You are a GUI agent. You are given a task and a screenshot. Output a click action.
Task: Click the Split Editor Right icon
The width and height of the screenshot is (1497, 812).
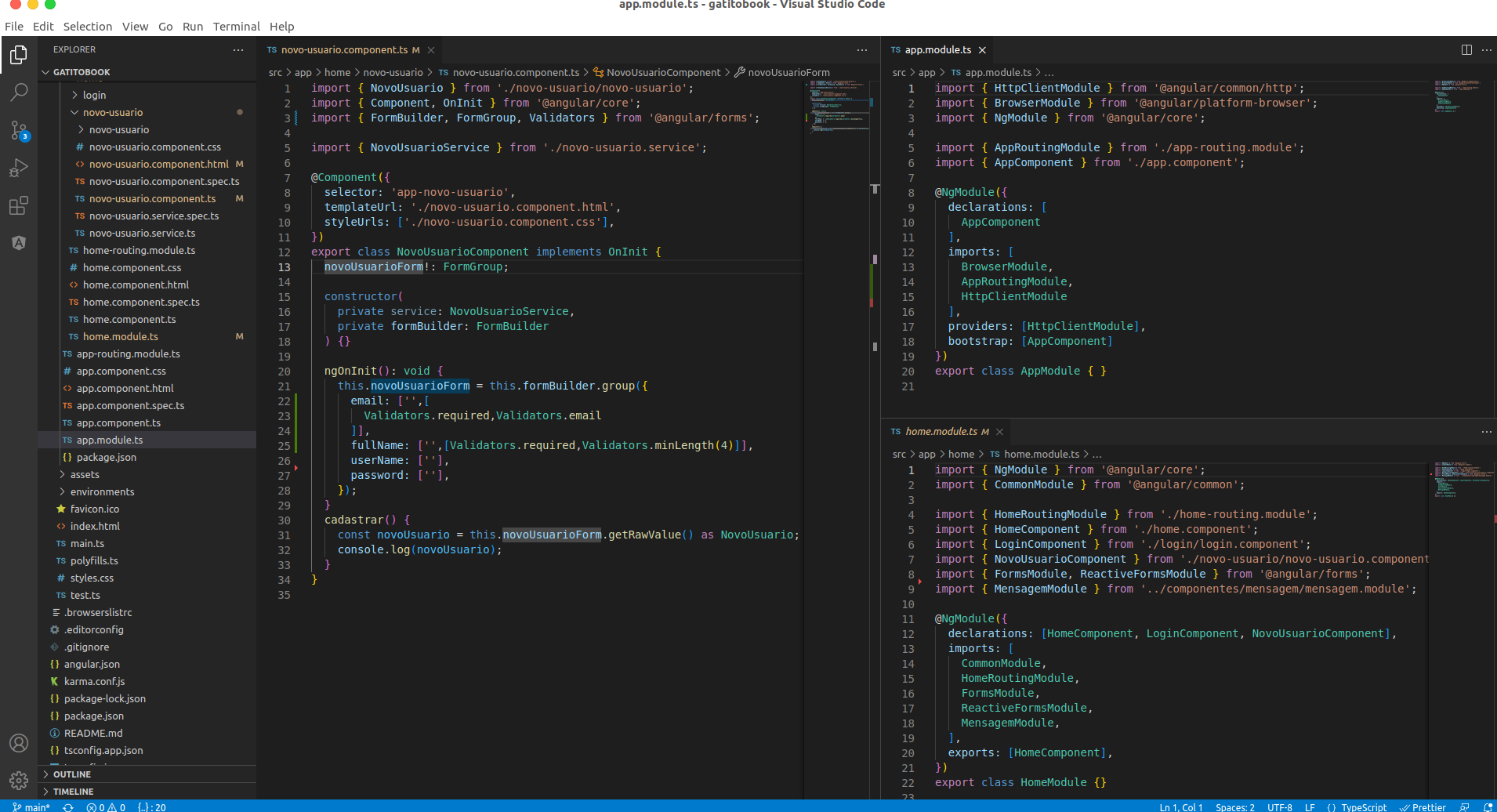click(x=1466, y=50)
